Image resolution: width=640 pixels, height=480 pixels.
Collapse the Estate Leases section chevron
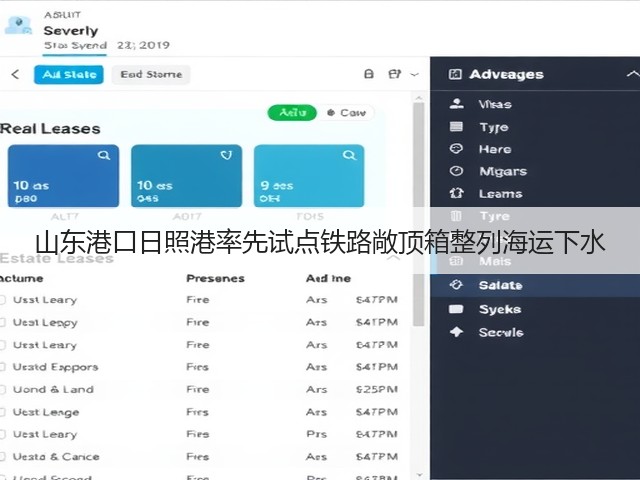point(393,258)
